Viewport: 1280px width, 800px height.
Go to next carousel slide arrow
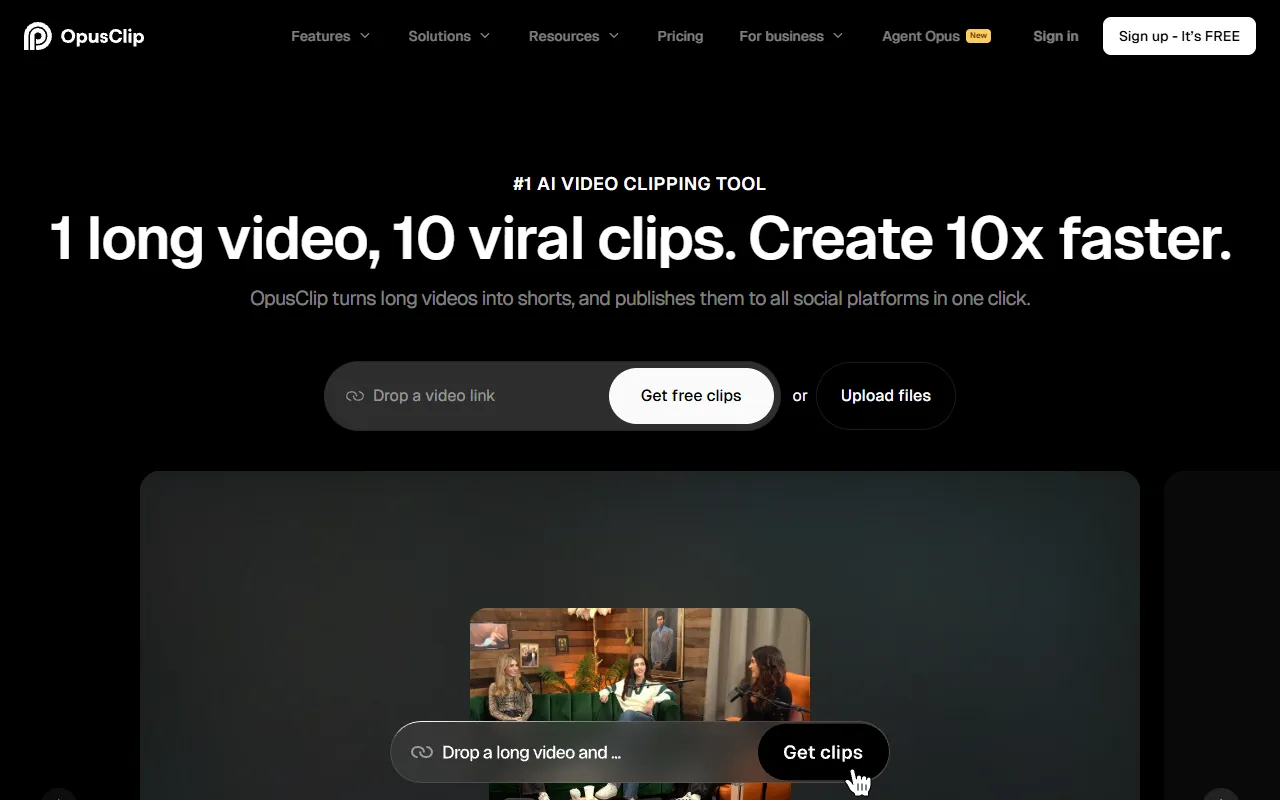tap(1221, 796)
